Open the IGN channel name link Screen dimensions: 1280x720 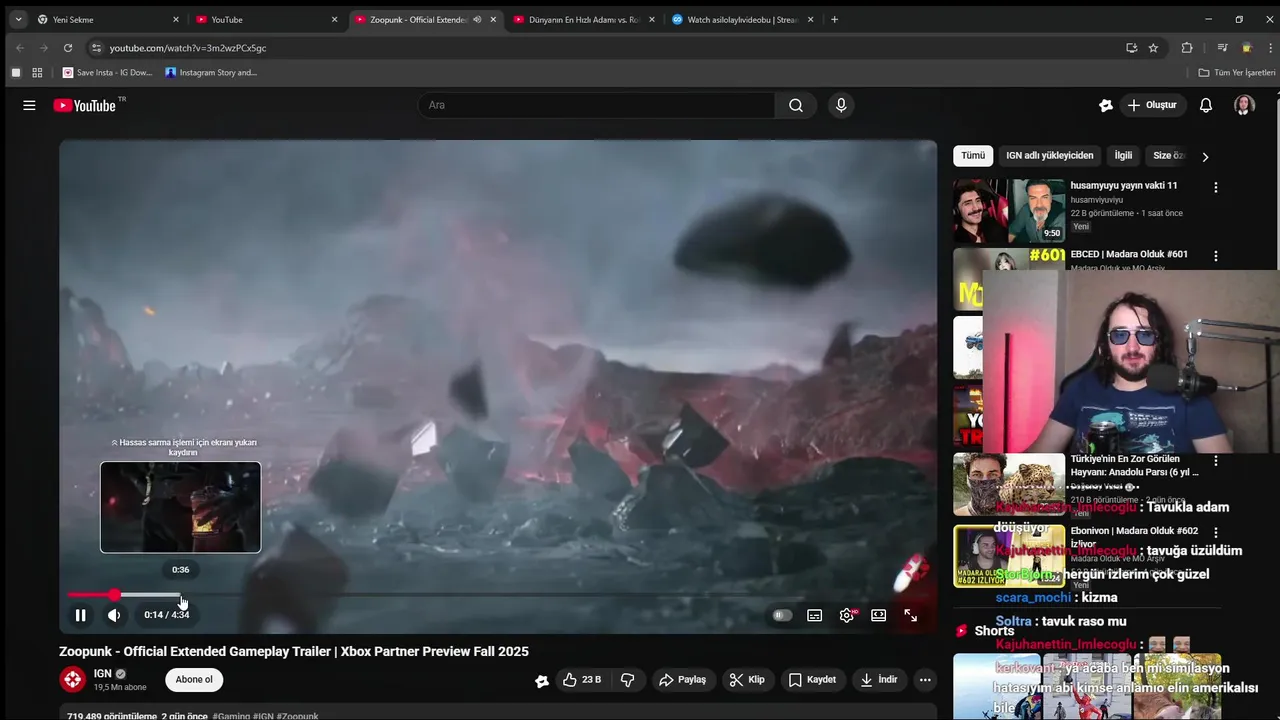pos(102,674)
